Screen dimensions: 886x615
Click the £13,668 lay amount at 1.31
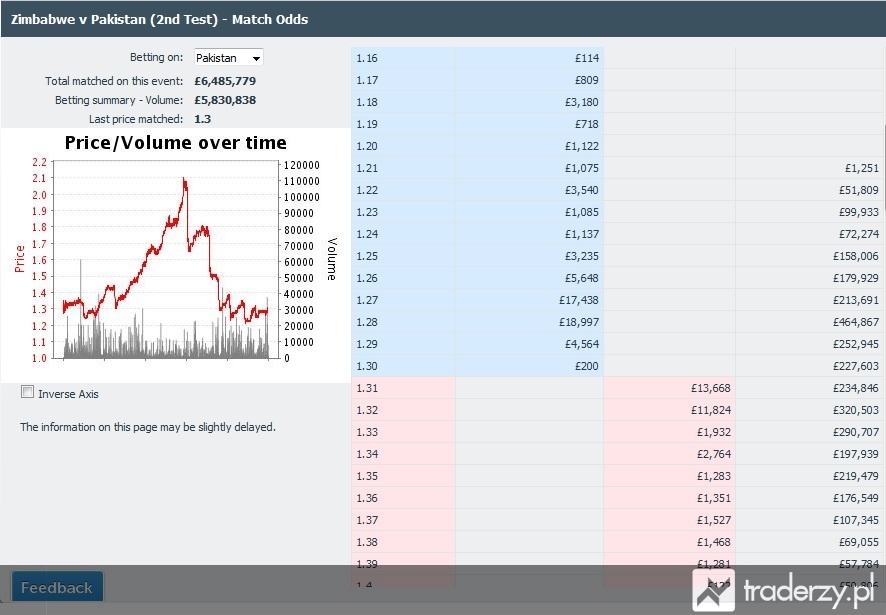coord(710,388)
